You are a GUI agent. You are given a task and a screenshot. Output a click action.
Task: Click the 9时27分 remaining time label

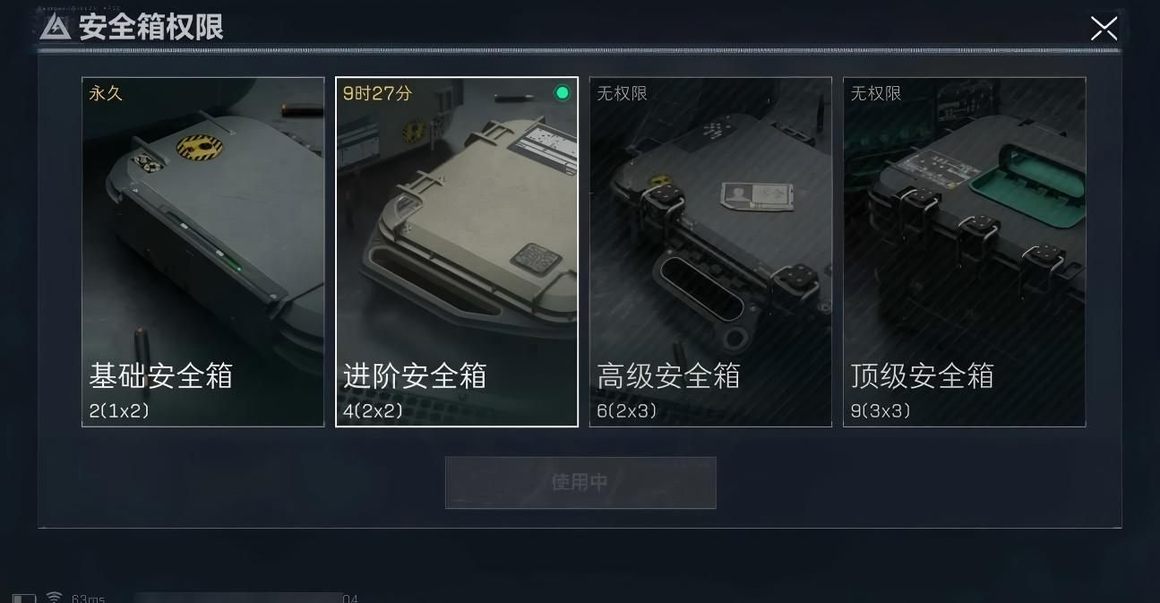[377, 93]
